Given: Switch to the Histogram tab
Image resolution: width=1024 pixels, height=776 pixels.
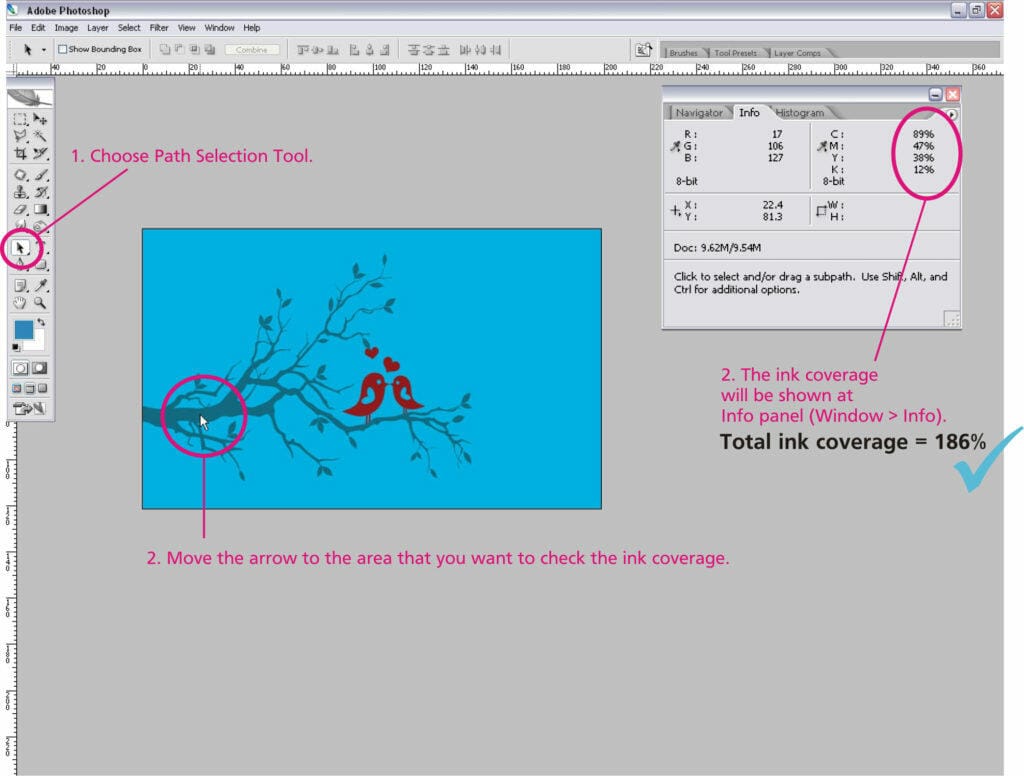Looking at the screenshot, I should [x=800, y=113].
